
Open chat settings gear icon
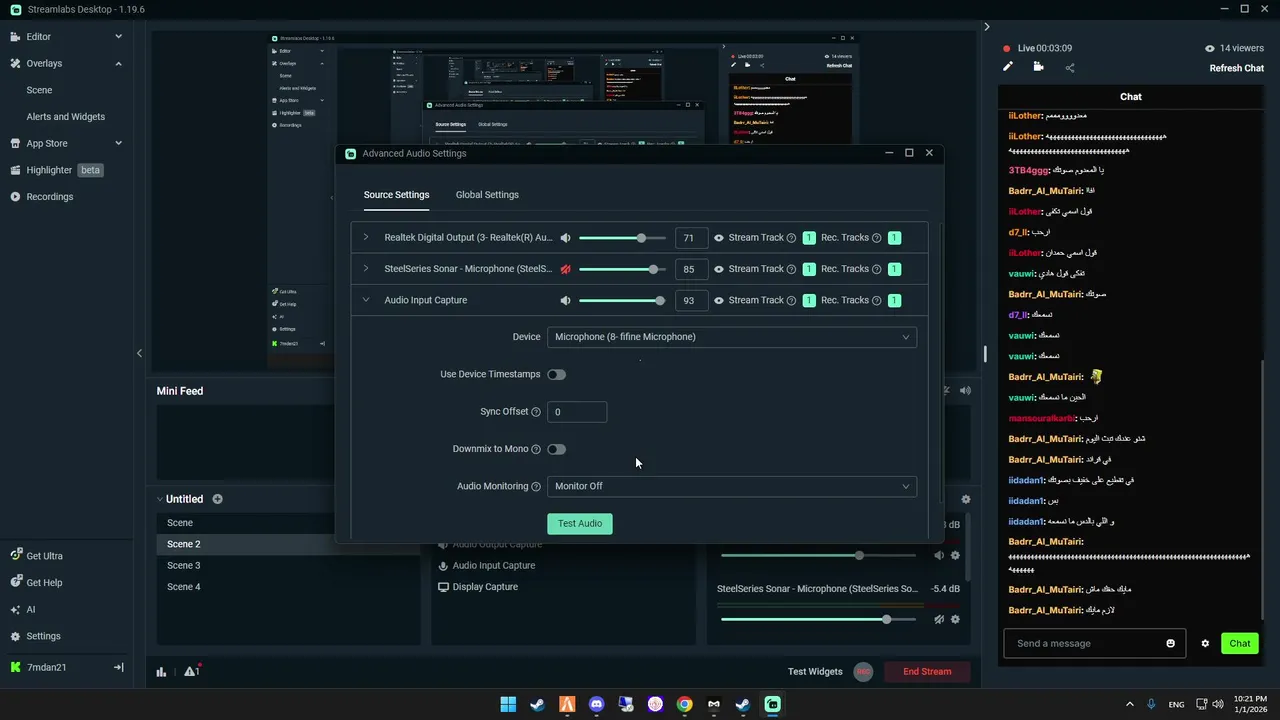[x=1205, y=644]
